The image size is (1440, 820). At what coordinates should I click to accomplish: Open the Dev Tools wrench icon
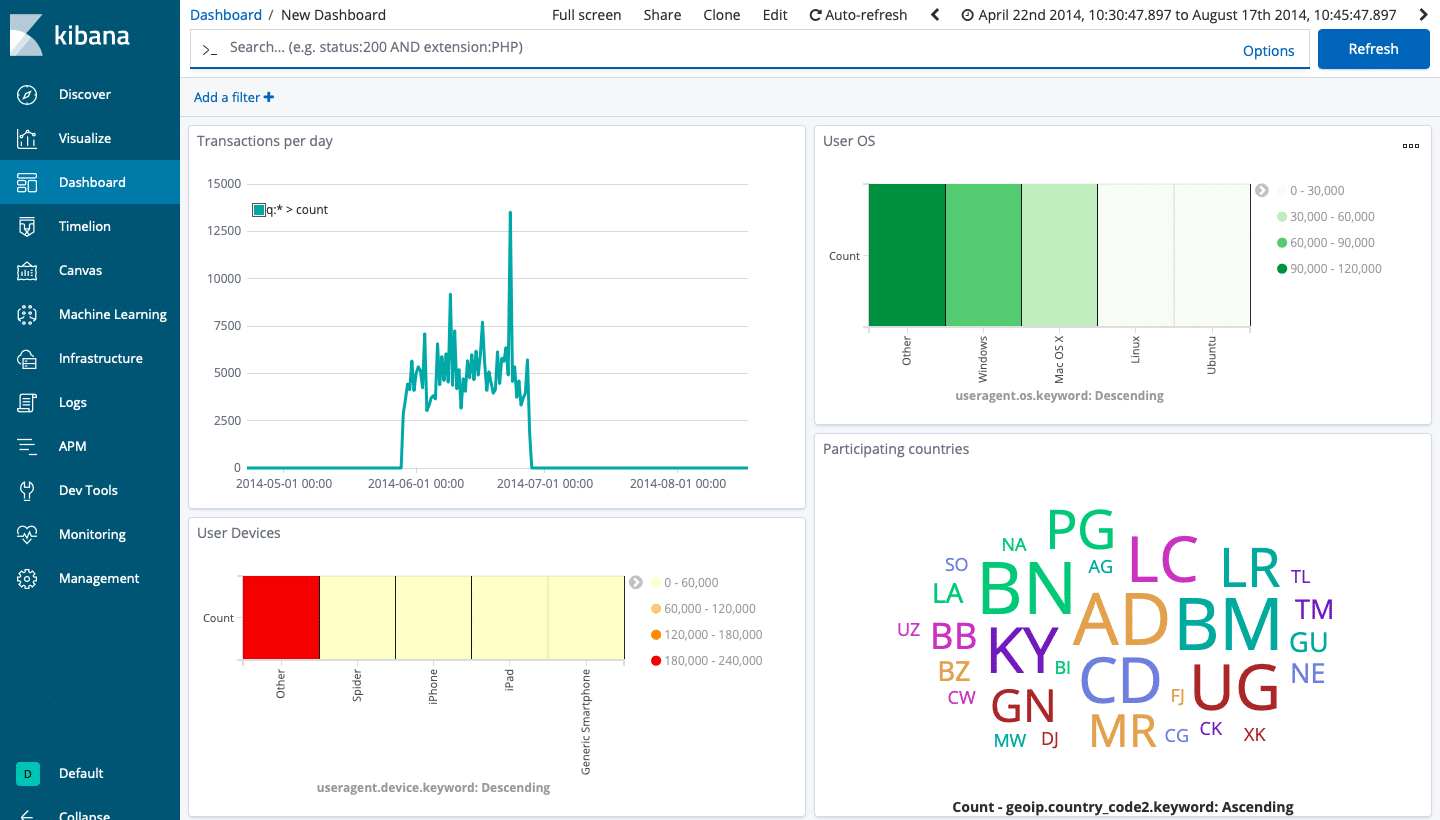[x=27, y=490]
